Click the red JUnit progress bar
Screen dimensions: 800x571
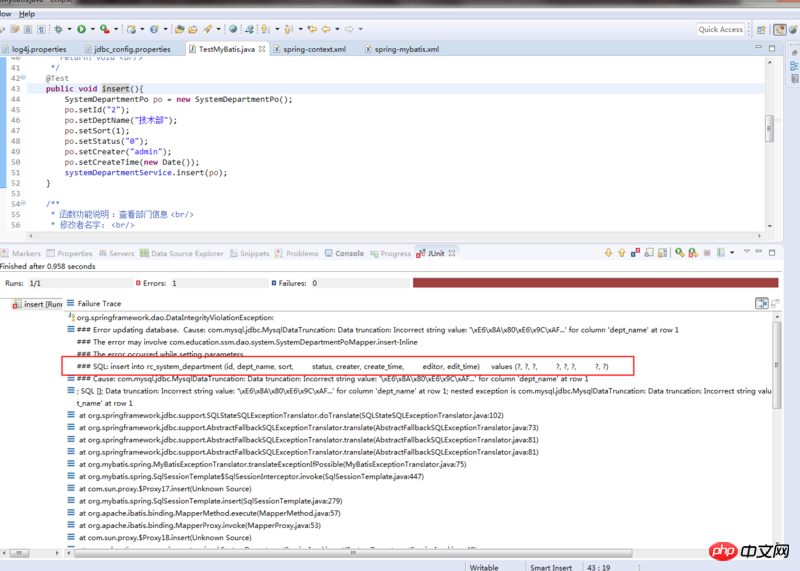(x=595, y=283)
